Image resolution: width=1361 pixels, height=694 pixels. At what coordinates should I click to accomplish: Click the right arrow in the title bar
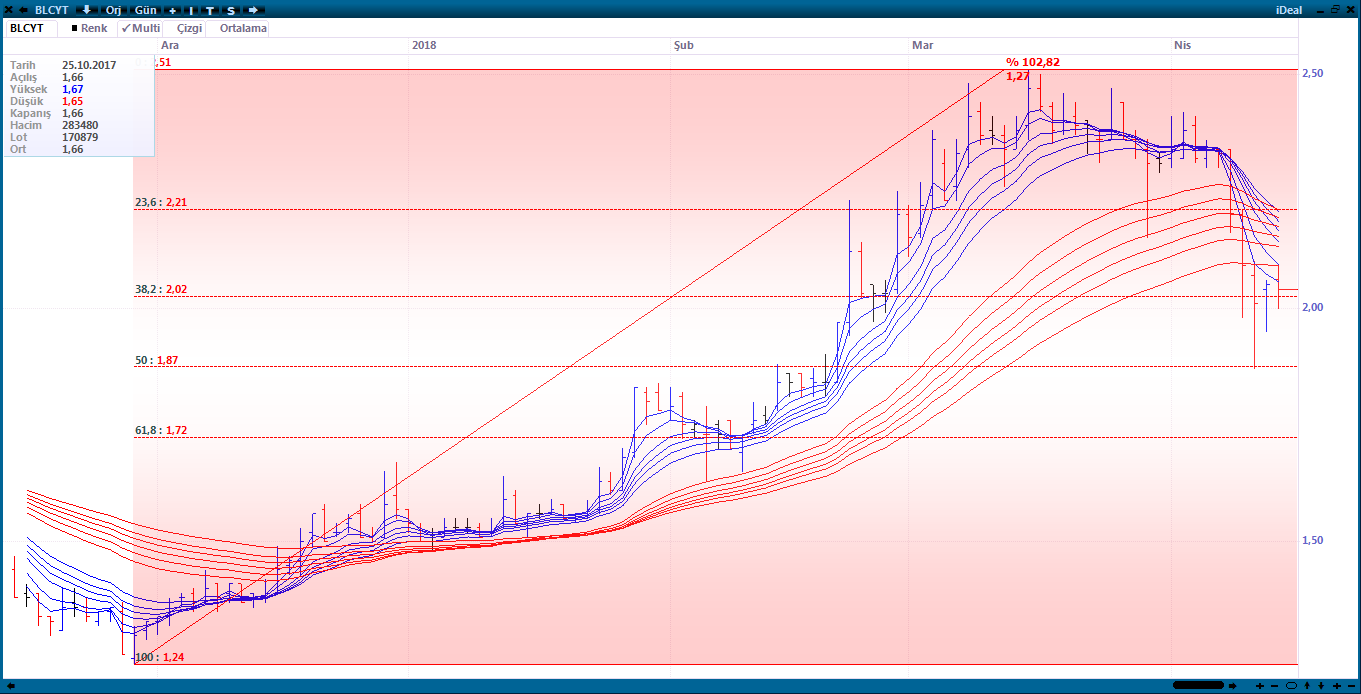pyautogui.click(x=253, y=10)
